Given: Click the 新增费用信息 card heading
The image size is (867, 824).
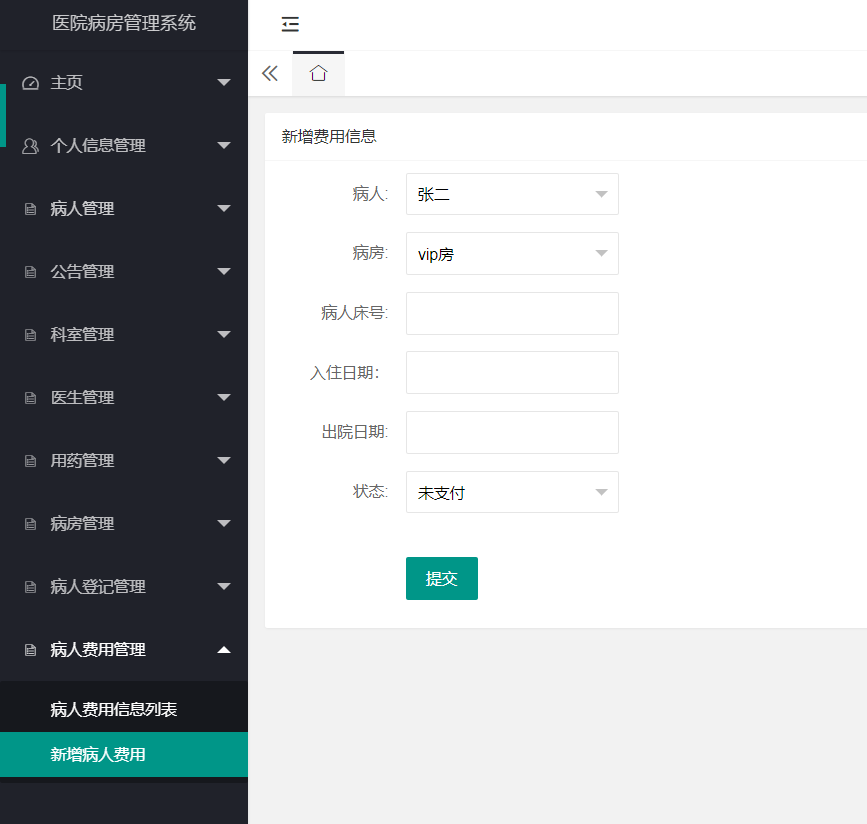Looking at the screenshot, I should (329, 137).
